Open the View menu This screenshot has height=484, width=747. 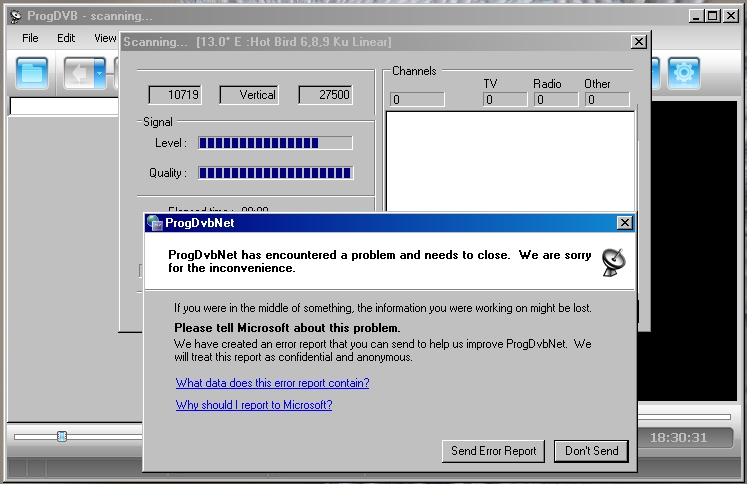coord(105,38)
